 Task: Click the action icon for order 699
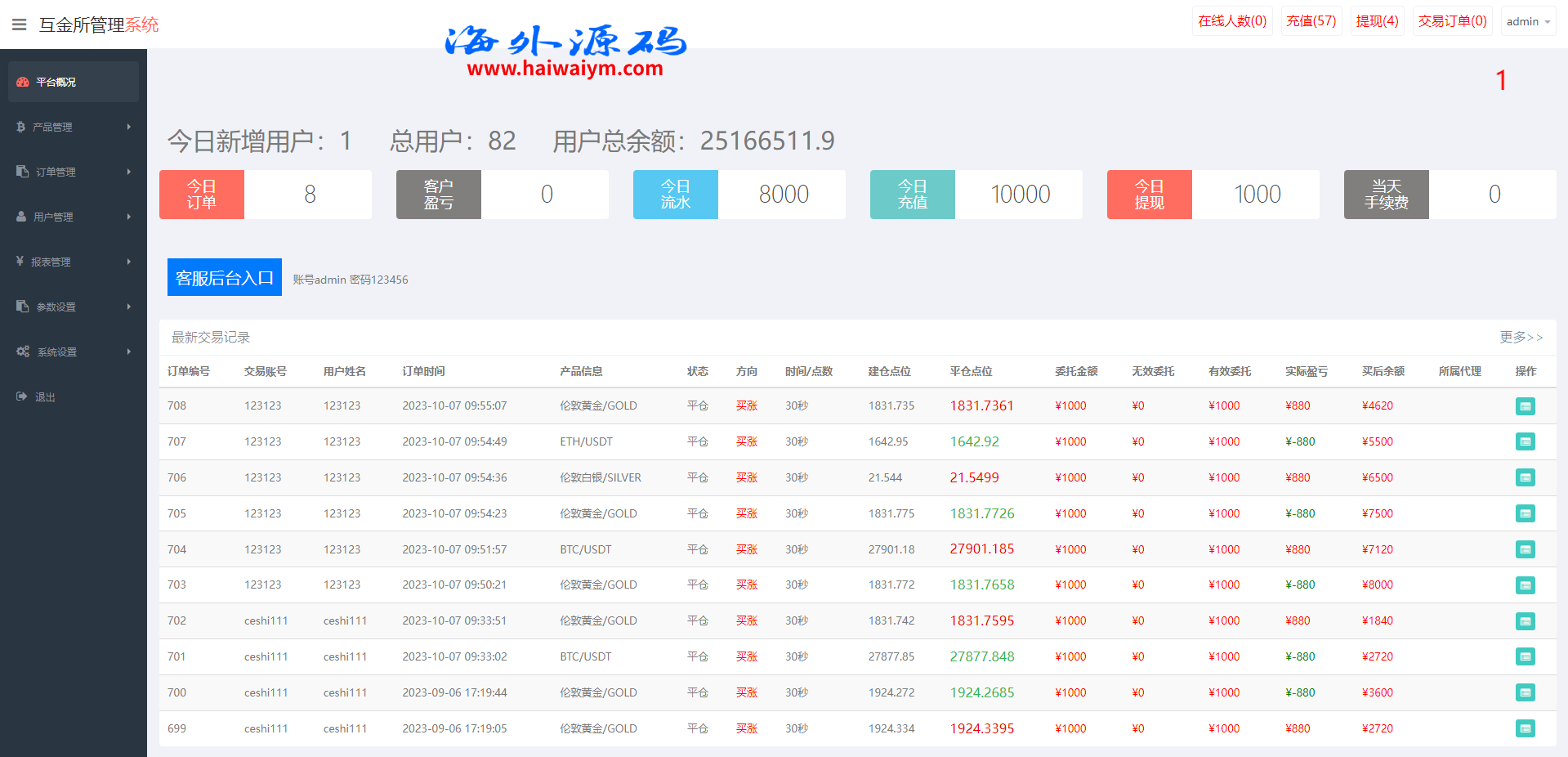[x=1525, y=728]
